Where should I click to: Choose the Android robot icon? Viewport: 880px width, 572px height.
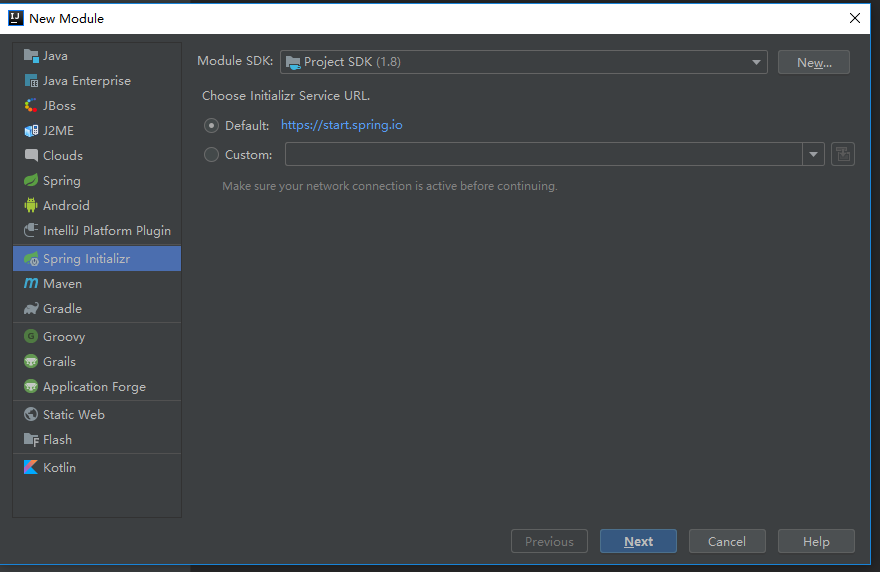[31, 205]
